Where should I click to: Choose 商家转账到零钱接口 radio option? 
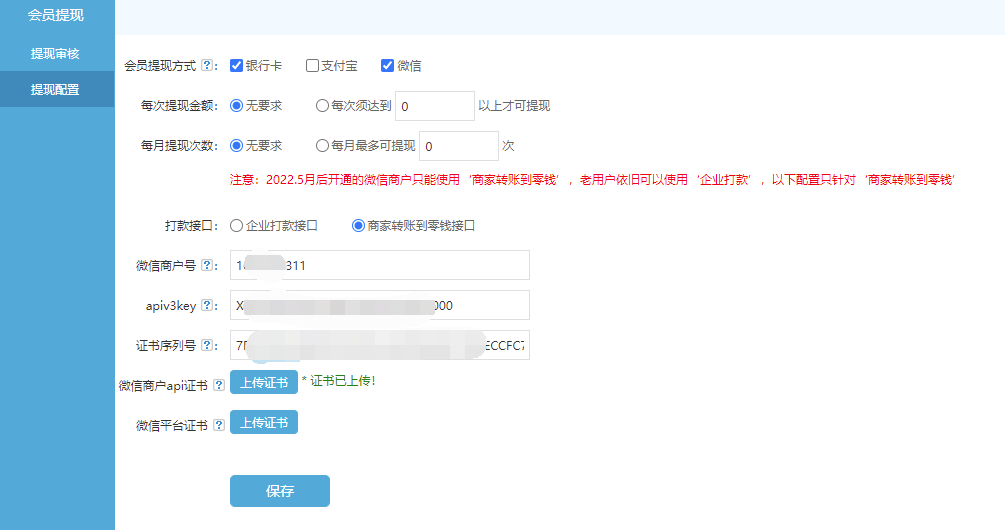pyautogui.click(x=358, y=226)
